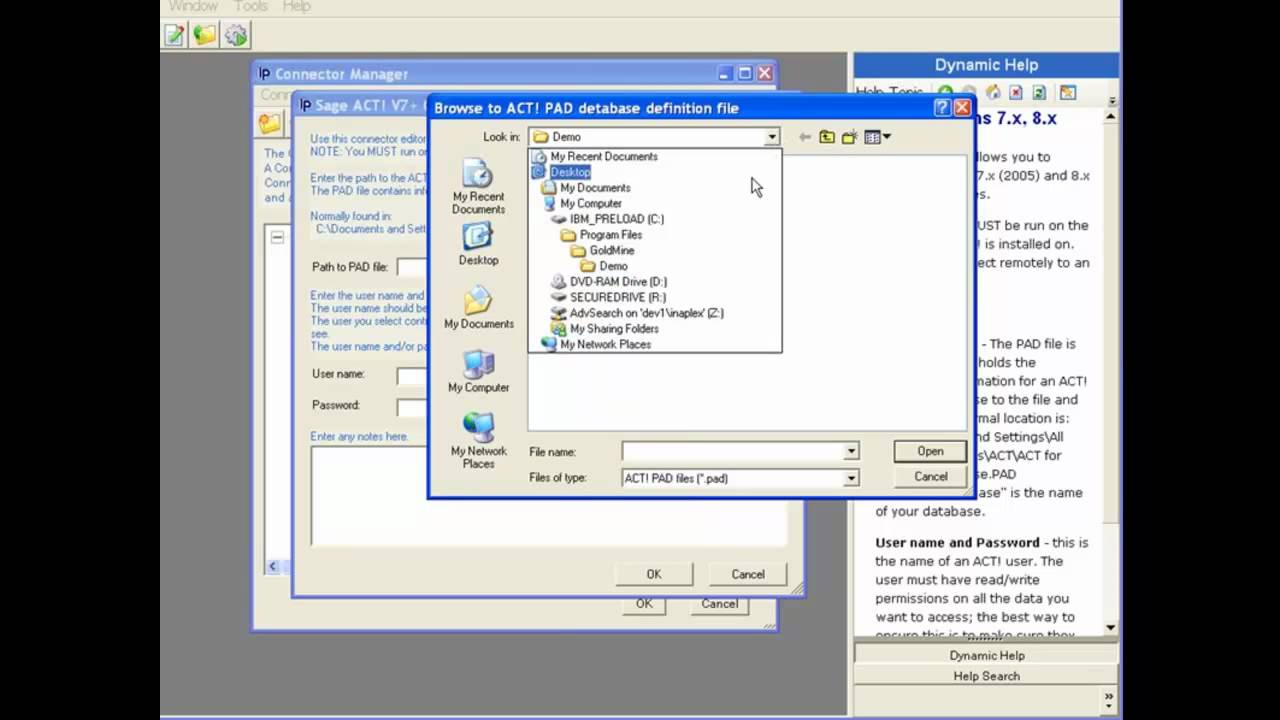Select AdvSearch network drive (Z:) in list
Image resolution: width=1280 pixels, height=720 pixels.
(x=646, y=313)
